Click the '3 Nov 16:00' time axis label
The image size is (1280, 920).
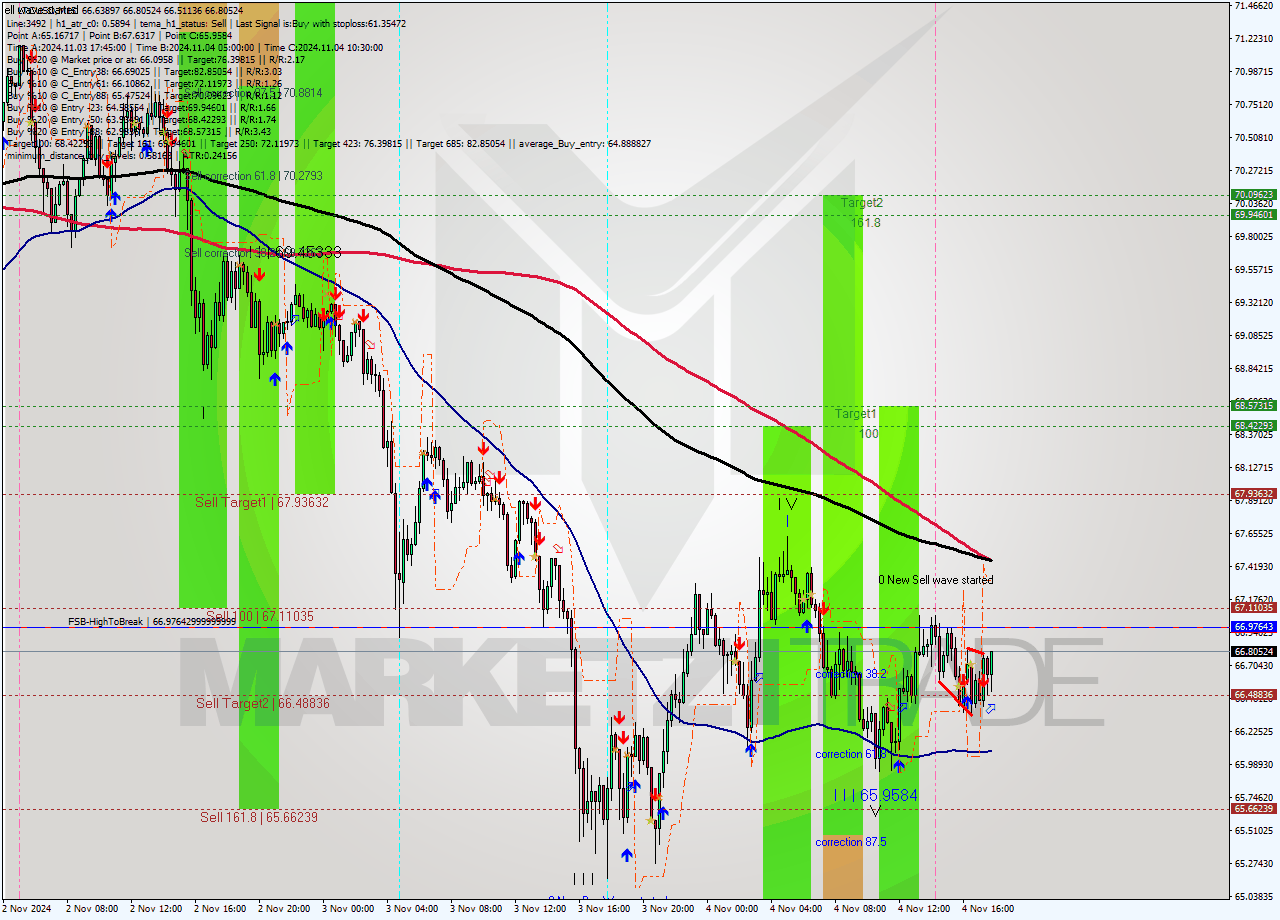point(604,909)
